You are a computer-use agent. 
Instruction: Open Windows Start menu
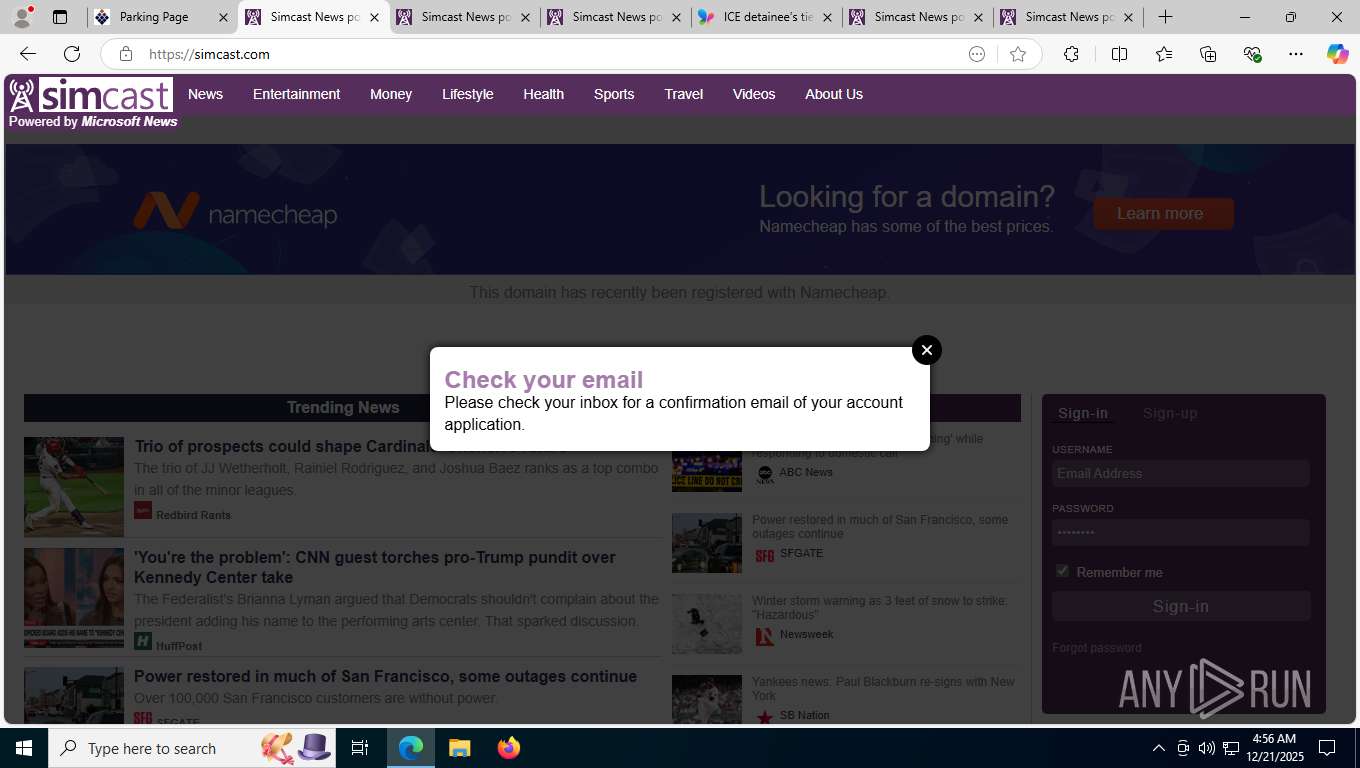click(x=24, y=748)
